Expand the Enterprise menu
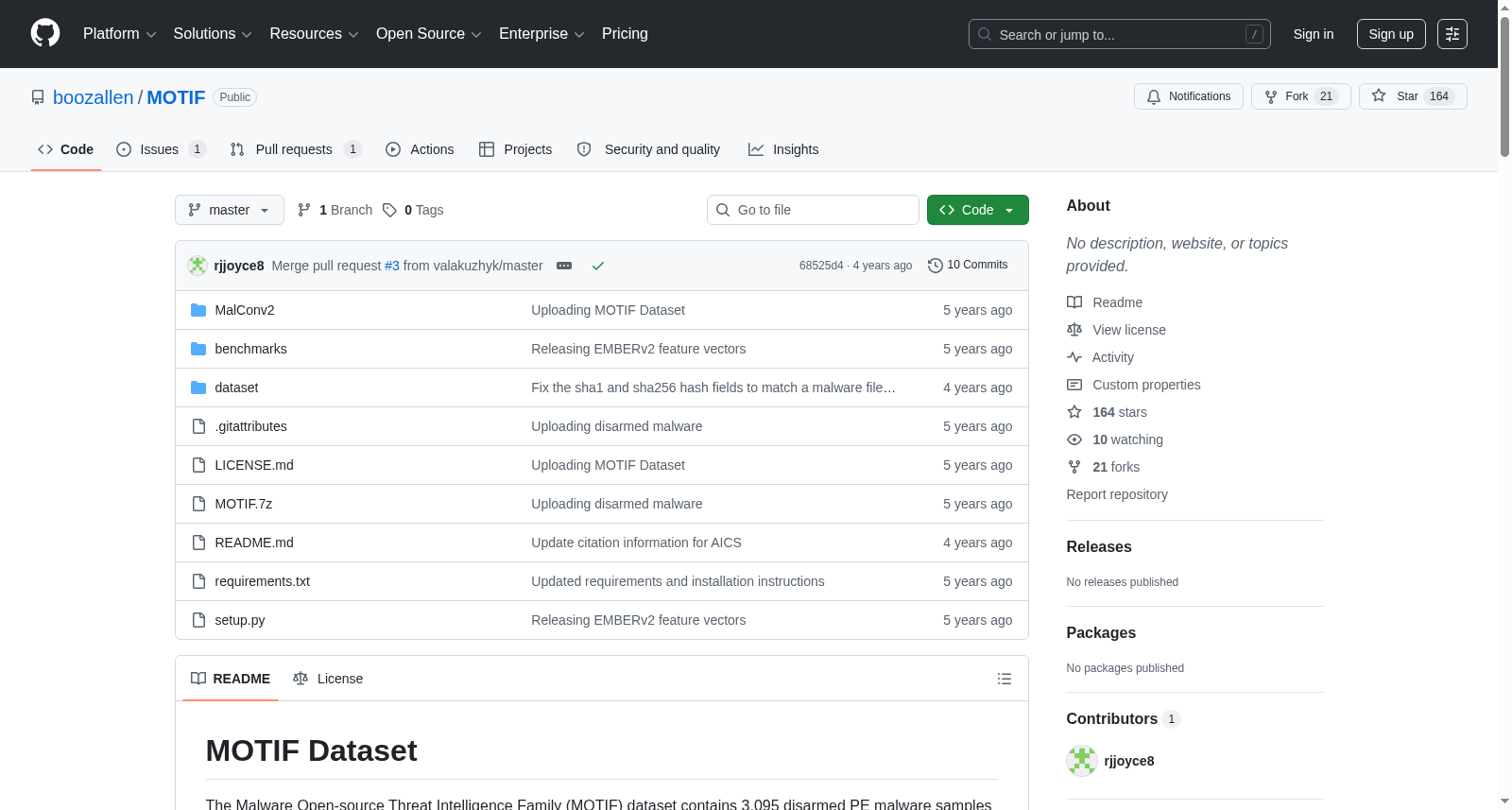This screenshot has height=810, width=1512. [x=541, y=34]
